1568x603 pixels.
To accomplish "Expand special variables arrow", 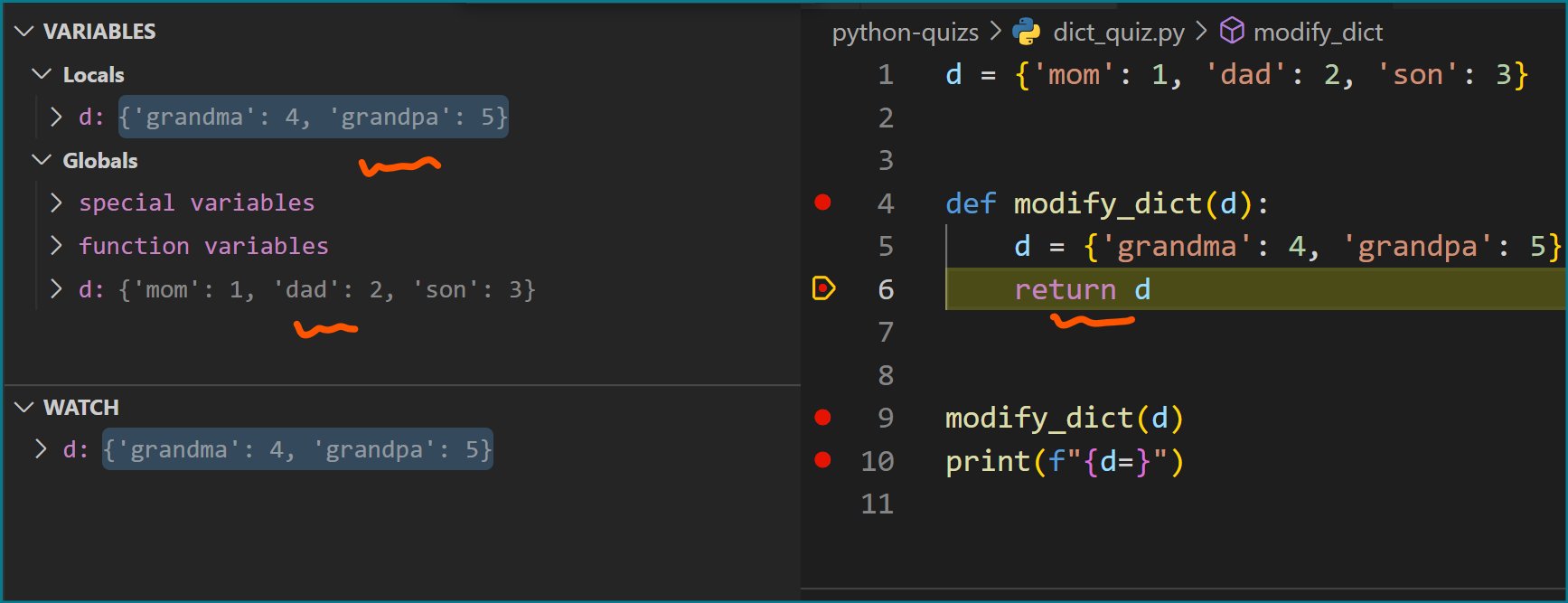I will pyautogui.click(x=57, y=203).
